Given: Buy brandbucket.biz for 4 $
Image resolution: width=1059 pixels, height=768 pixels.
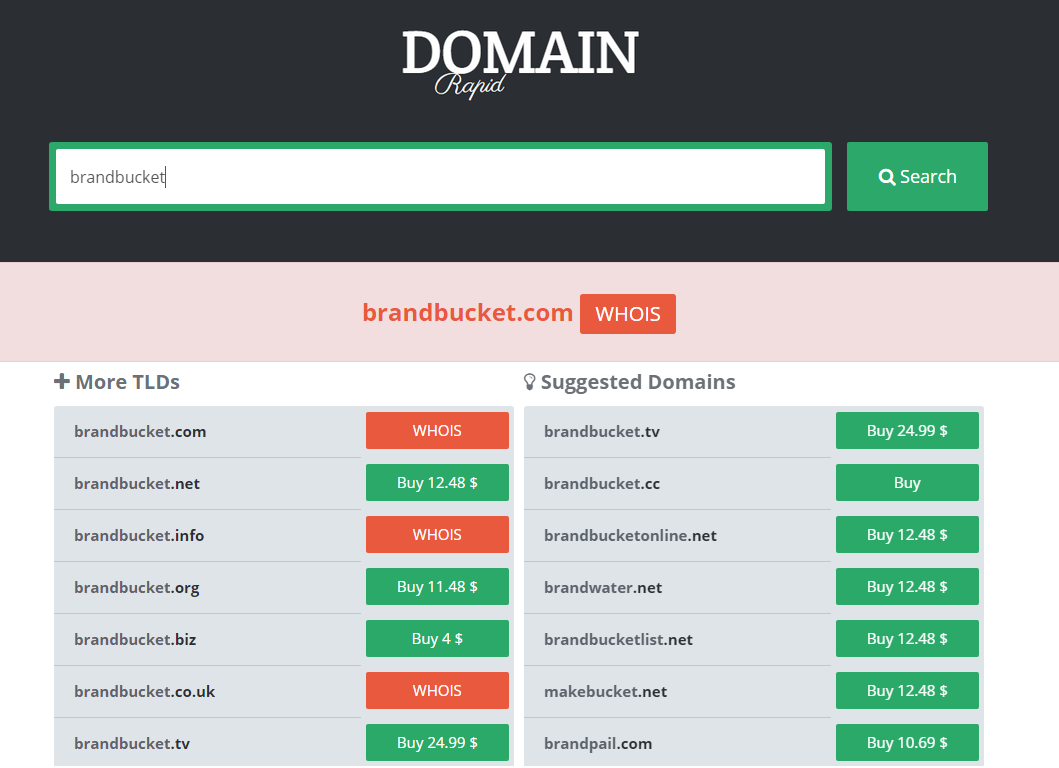Looking at the screenshot, I should coord(437,638).
